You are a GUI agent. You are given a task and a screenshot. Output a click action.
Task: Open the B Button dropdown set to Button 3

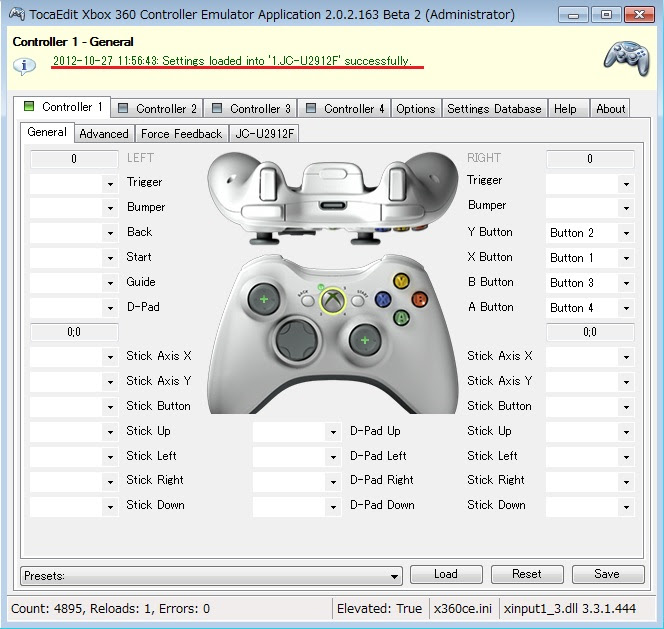[590, 283]
